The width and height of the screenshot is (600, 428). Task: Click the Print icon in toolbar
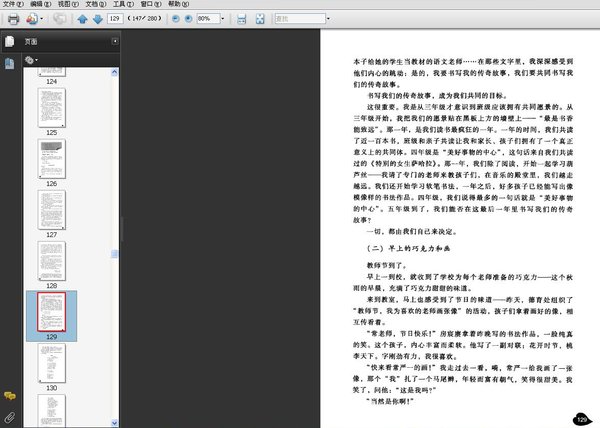pyautogui.click(x=13, y=19)
